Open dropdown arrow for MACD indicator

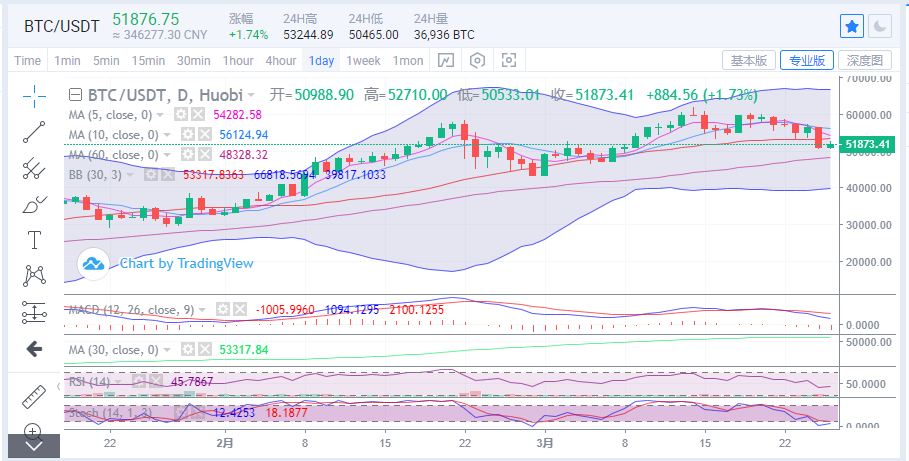[202, 310]
